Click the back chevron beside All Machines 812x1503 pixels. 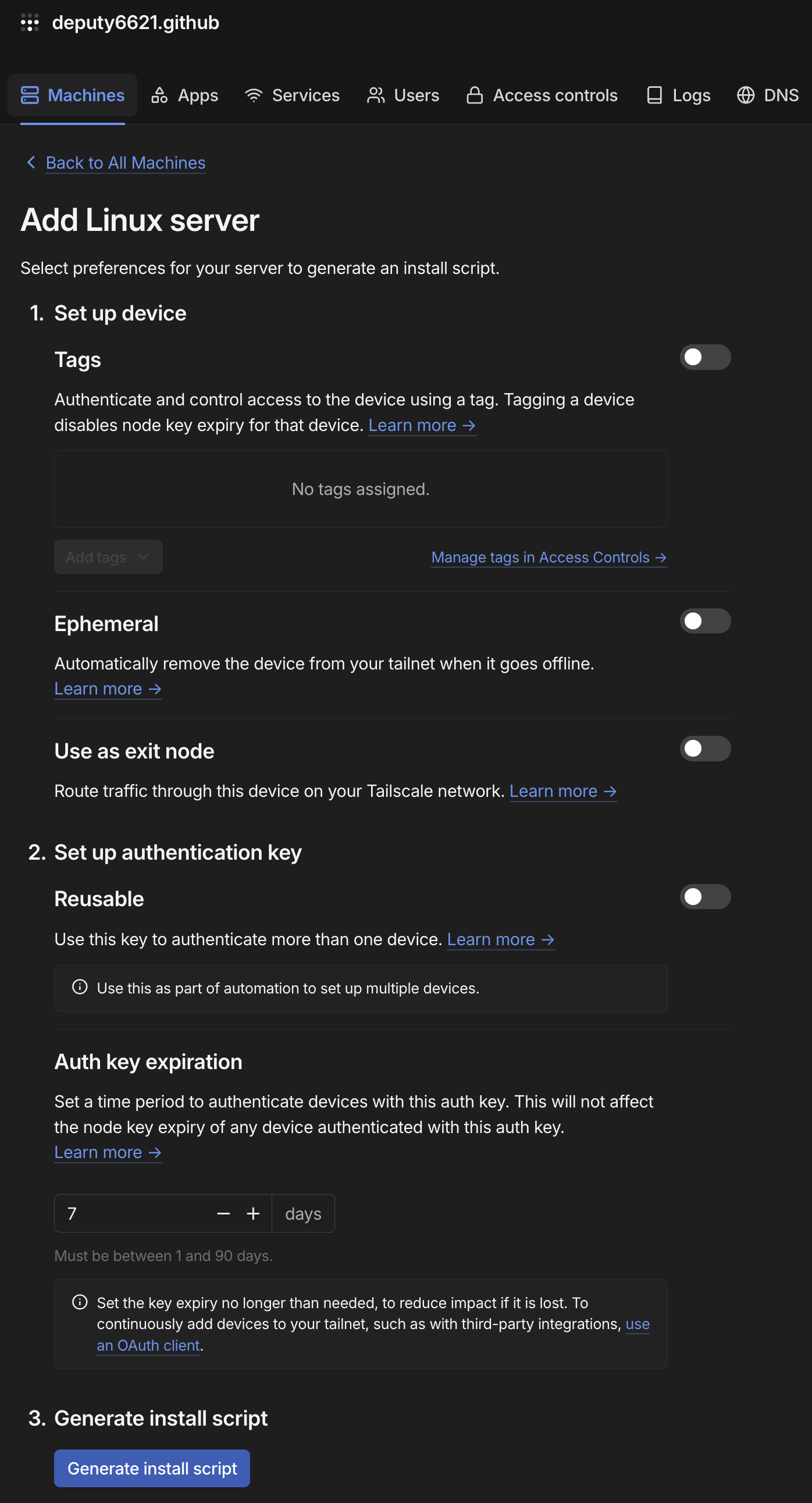(x=31, y=162)
